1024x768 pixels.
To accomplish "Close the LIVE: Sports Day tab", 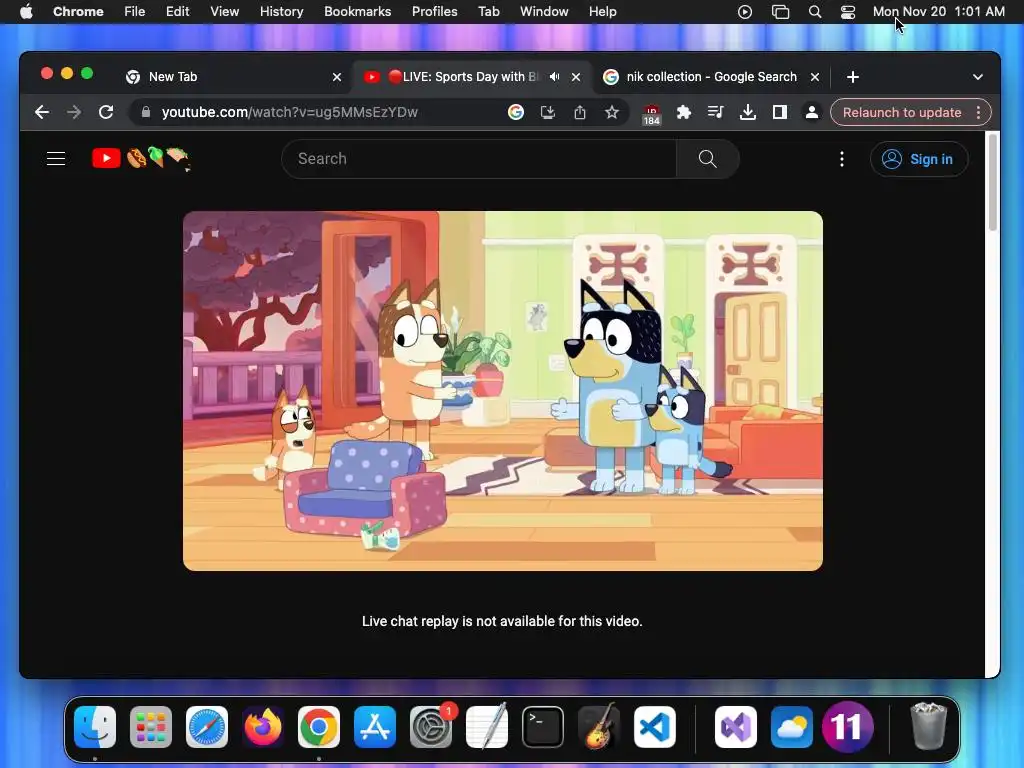I will (576, 77).
